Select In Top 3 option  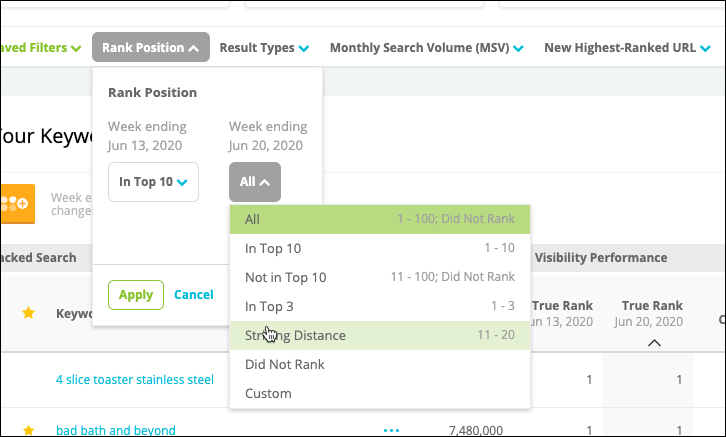pyautogui.click(x=380, y=306)
